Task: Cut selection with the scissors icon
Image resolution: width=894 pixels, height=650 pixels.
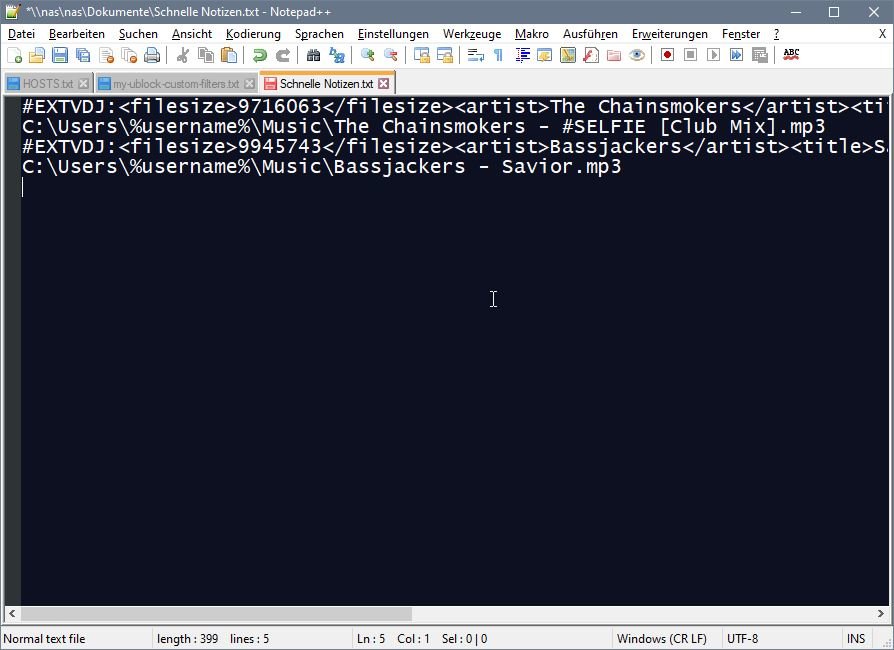Action: click(x=182, y=55)
